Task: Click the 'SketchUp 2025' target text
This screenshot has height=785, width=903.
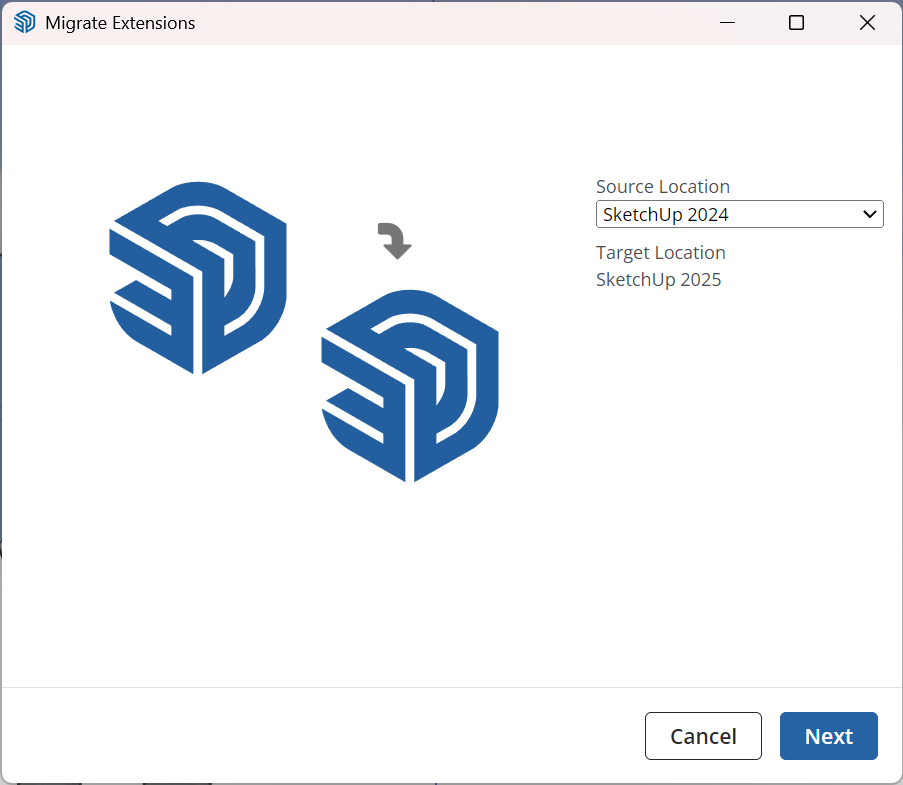Action: 658,280
